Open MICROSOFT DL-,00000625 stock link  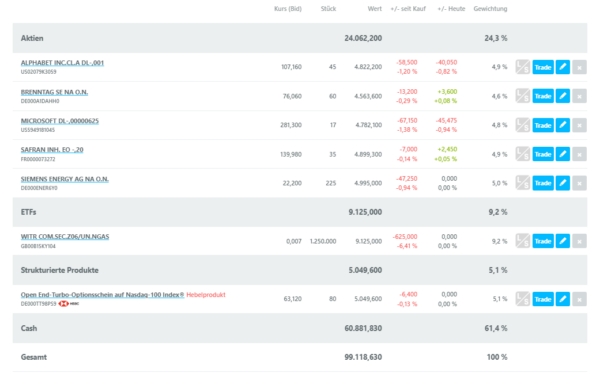[60, 121]
